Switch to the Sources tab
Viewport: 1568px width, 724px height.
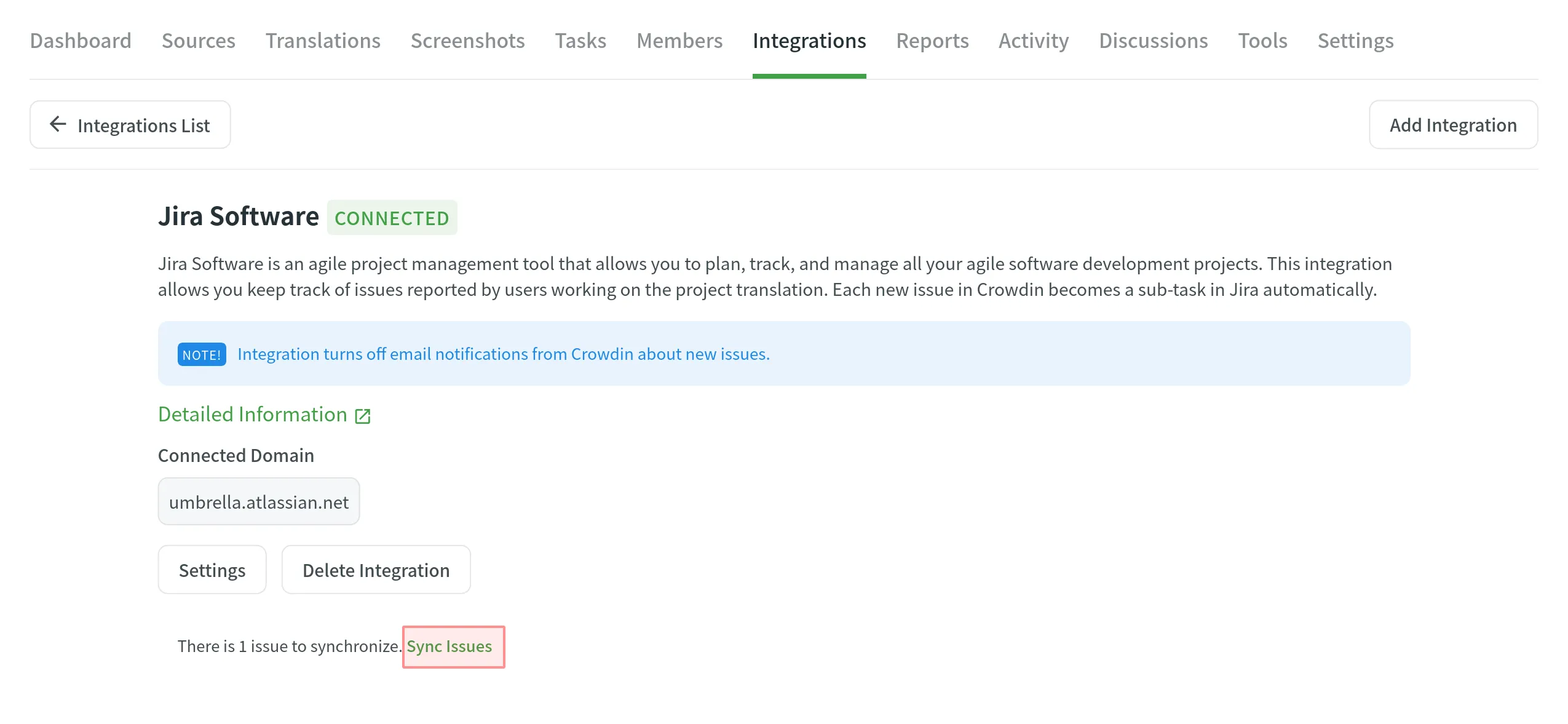(198, 41)
